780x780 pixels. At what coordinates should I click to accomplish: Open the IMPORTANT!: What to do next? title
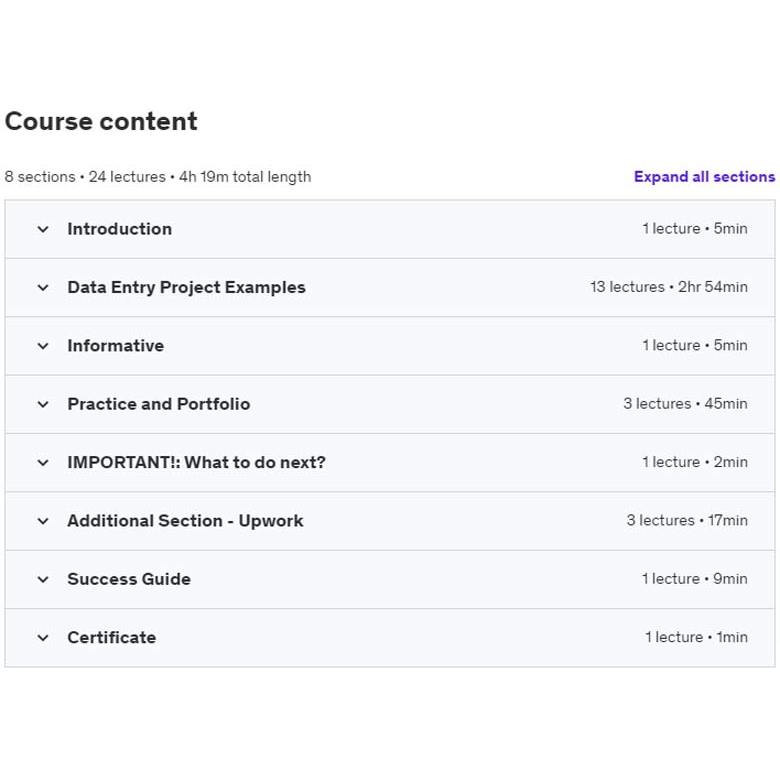196,463
